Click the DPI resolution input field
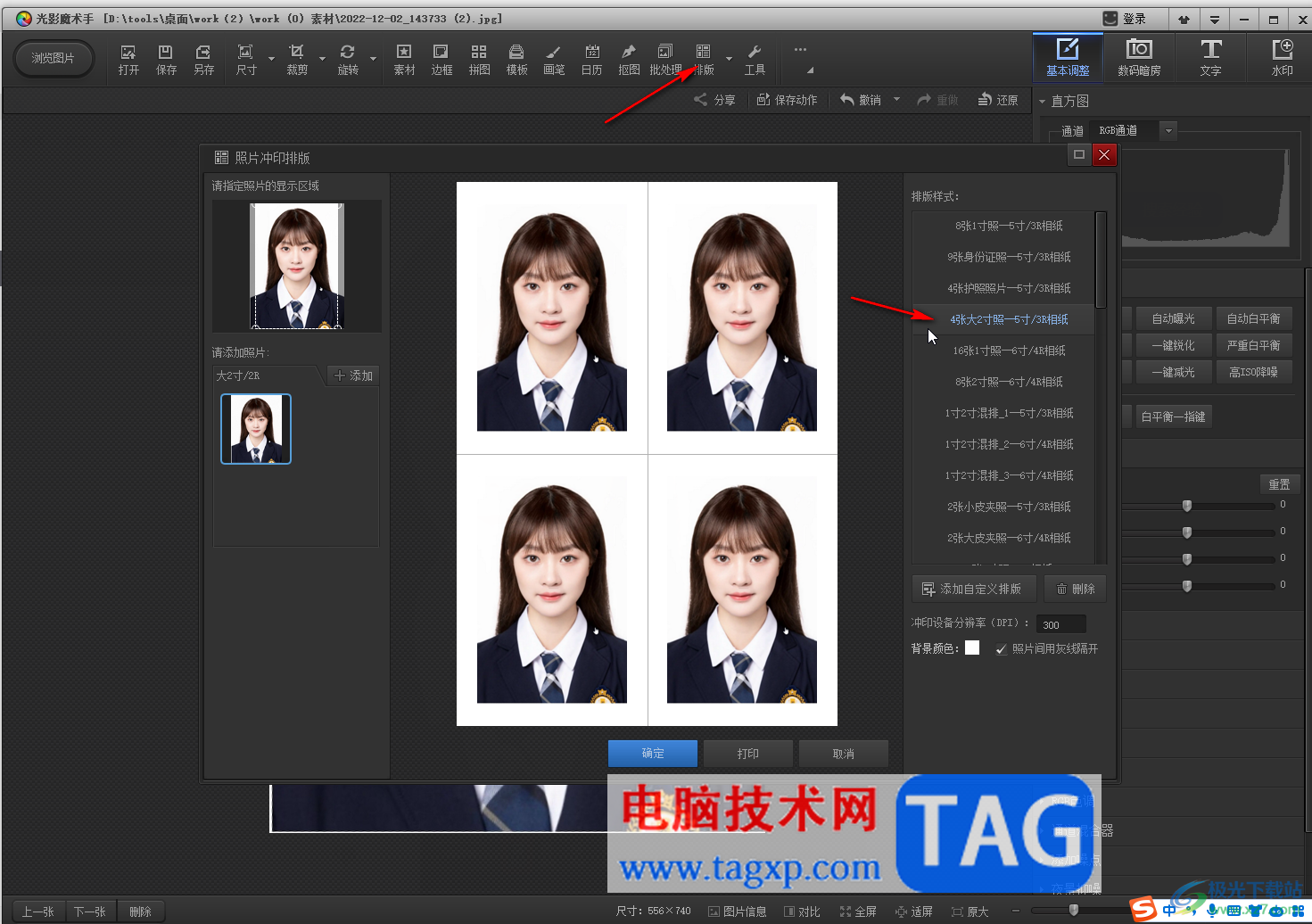 [1060, 624]
